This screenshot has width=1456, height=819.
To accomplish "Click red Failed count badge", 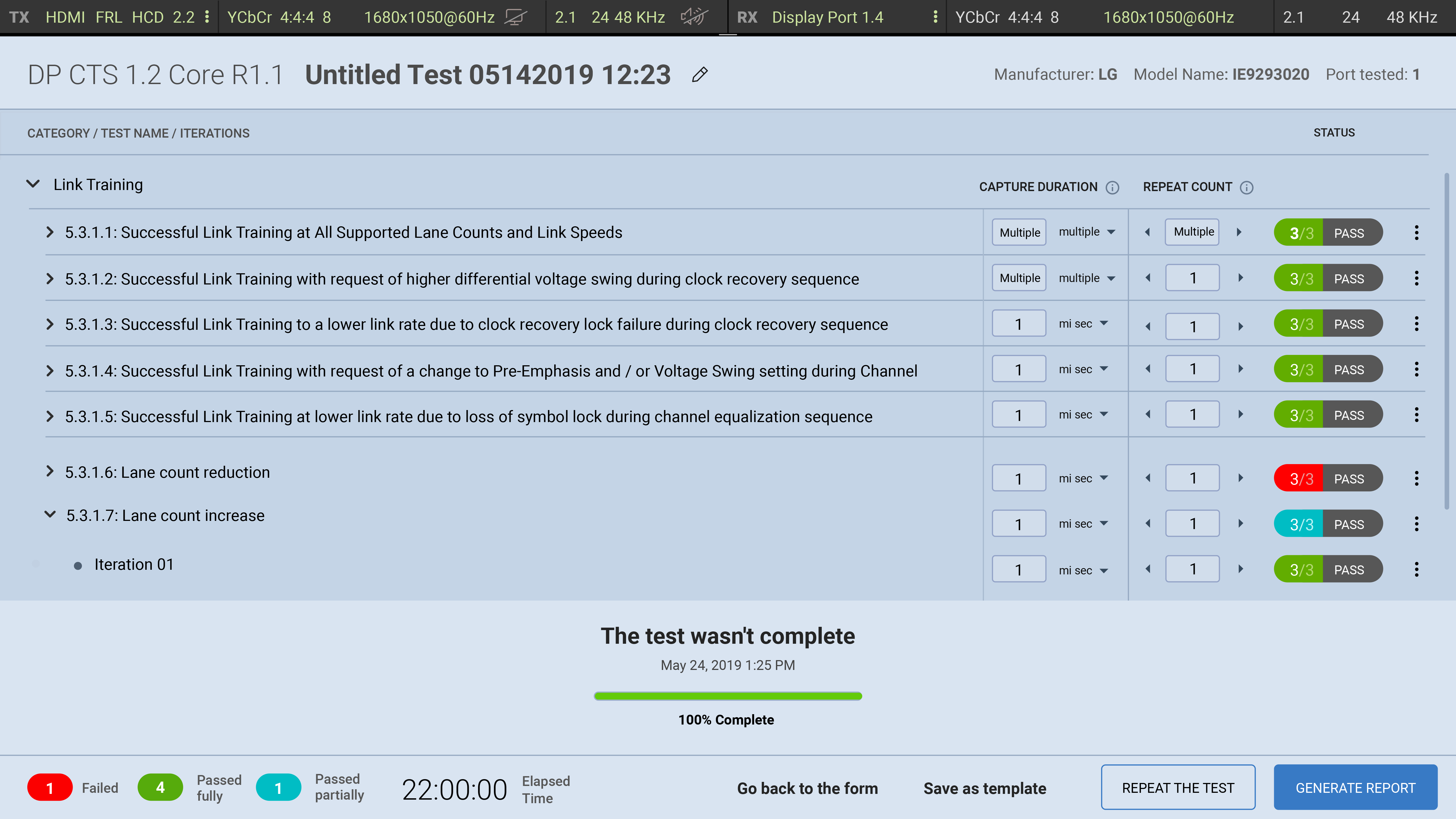I will coord(50,787).
